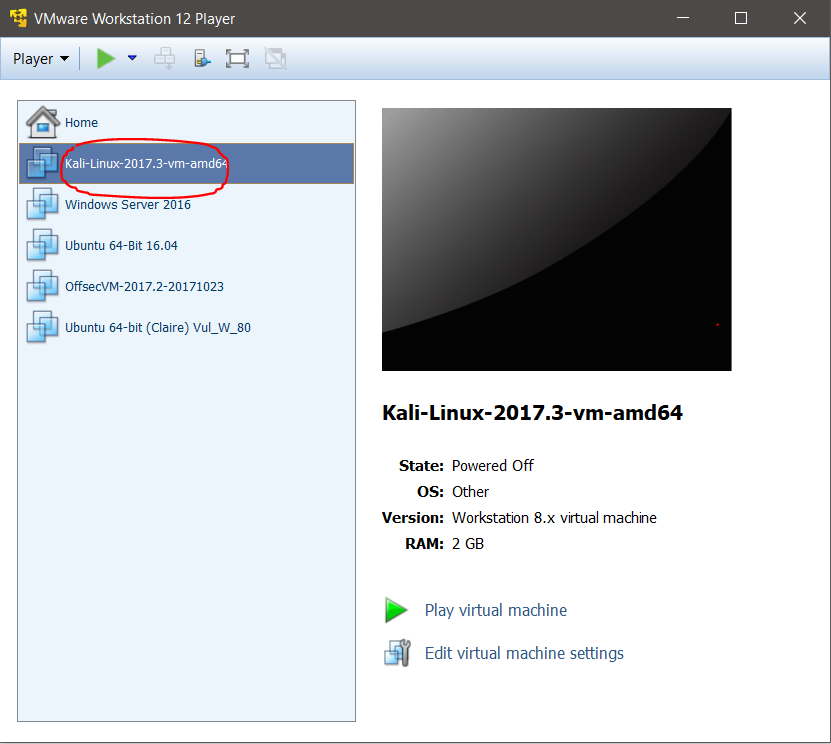831x744 pixels.
Task: Close the VMware Workstation Player window
Action: click(x=800, y=18)
